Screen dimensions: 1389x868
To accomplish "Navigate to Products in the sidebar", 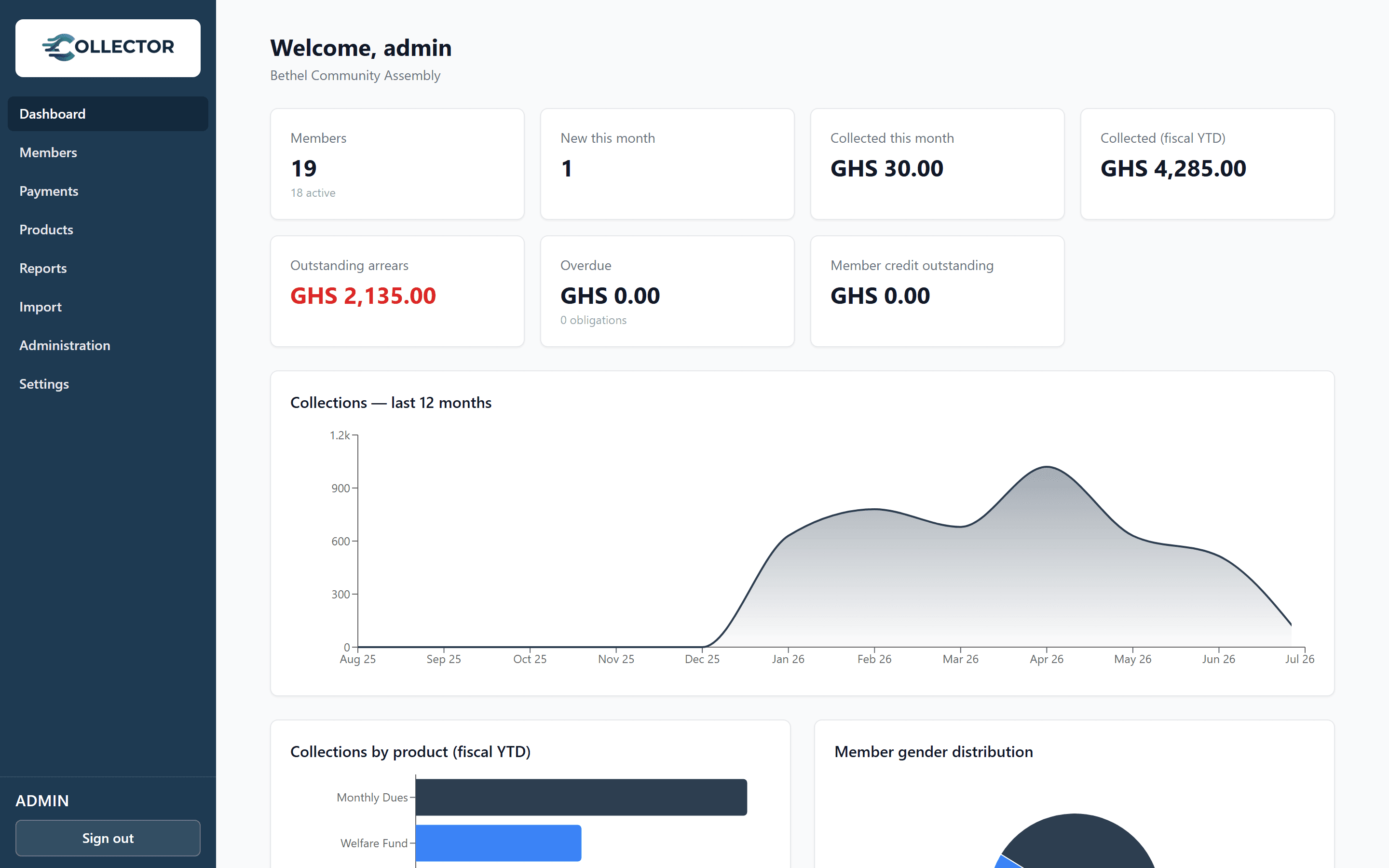I will tap(108, 230).
